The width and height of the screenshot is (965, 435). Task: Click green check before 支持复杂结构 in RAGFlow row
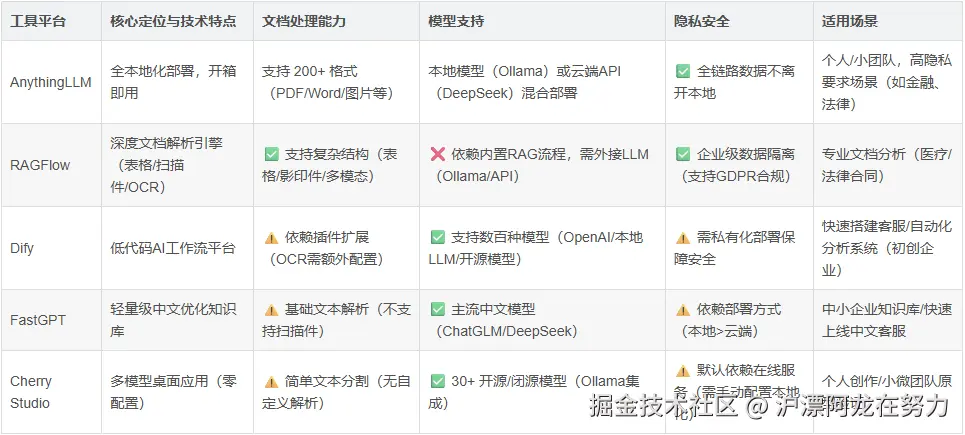tap(271, 154)
